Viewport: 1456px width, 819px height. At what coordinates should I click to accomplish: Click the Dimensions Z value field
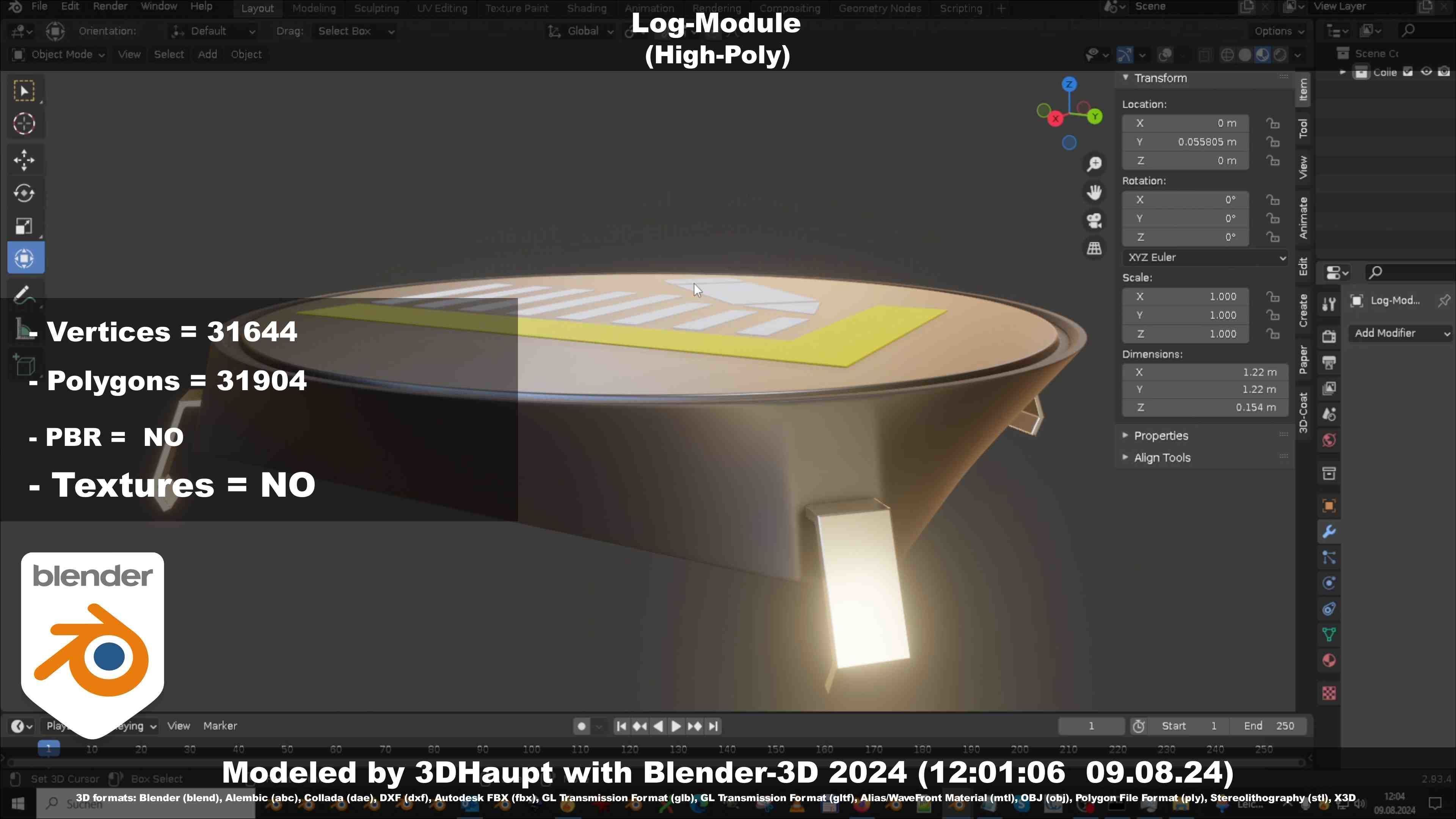pos(1205,408)
